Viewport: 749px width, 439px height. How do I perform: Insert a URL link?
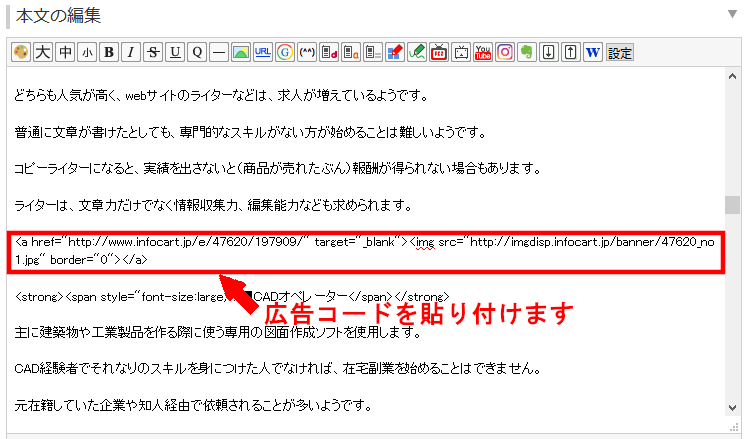263,52
